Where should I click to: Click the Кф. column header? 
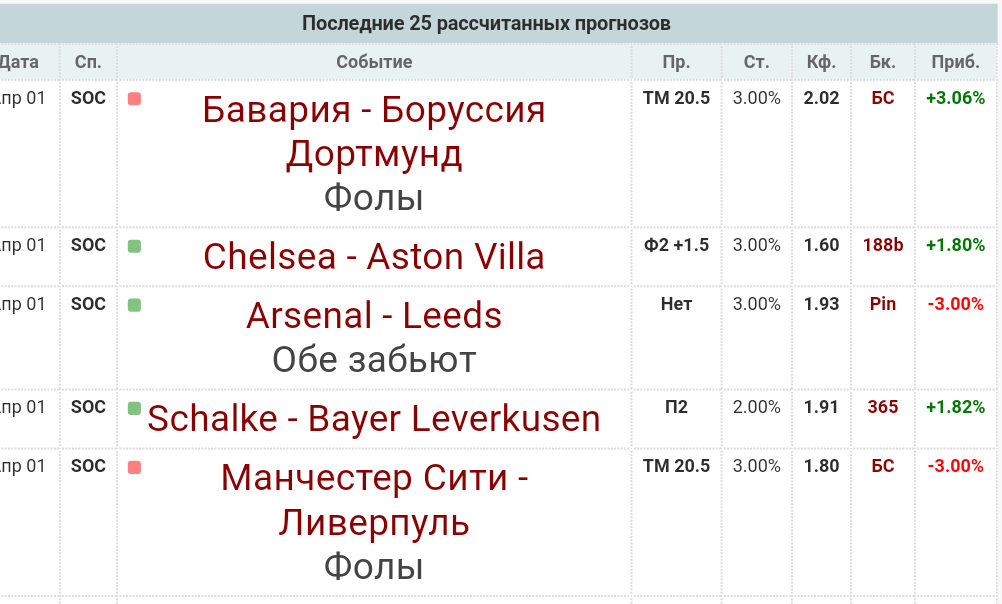click(821, 62)
